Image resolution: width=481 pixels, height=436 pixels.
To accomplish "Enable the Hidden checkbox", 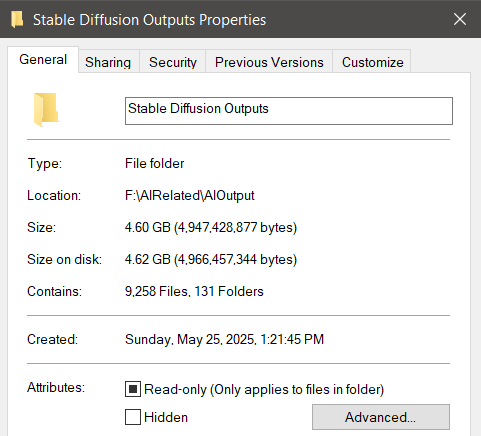I will click(133, 417).
